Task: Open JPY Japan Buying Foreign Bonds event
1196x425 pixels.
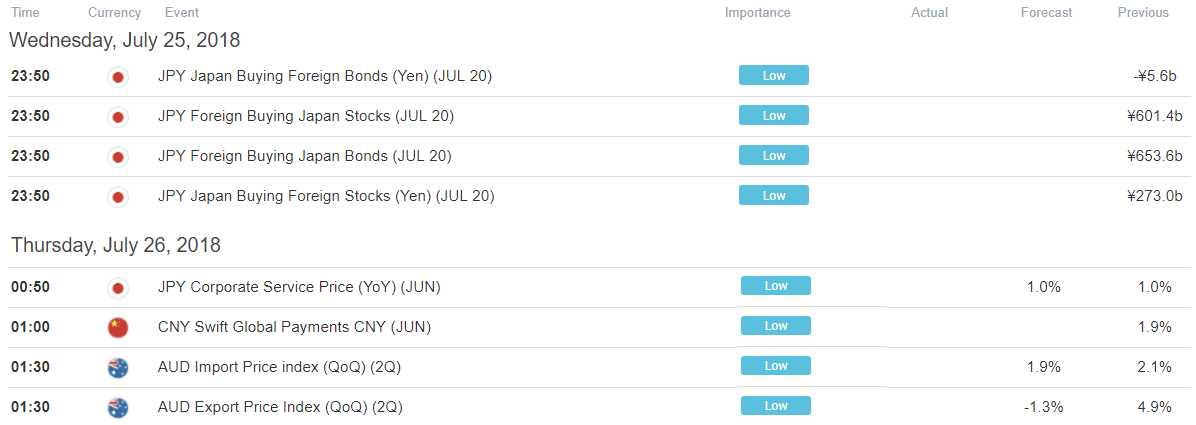Action: tap(324, 76)
